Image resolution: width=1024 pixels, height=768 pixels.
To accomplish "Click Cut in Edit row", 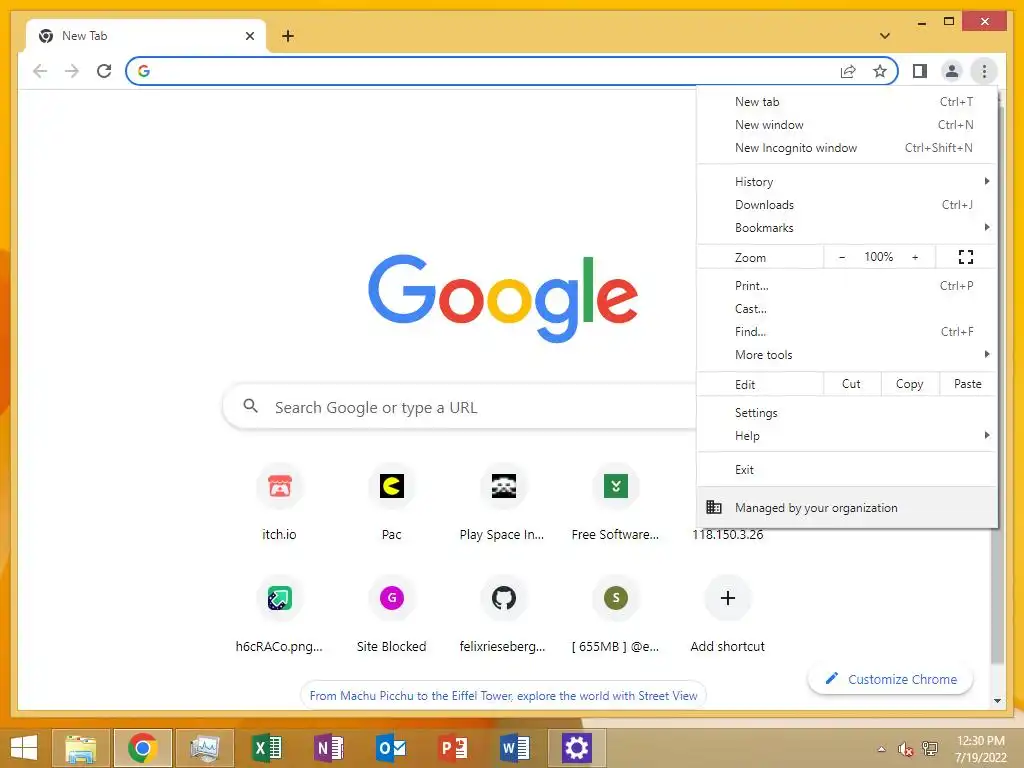I will [852, 384].
